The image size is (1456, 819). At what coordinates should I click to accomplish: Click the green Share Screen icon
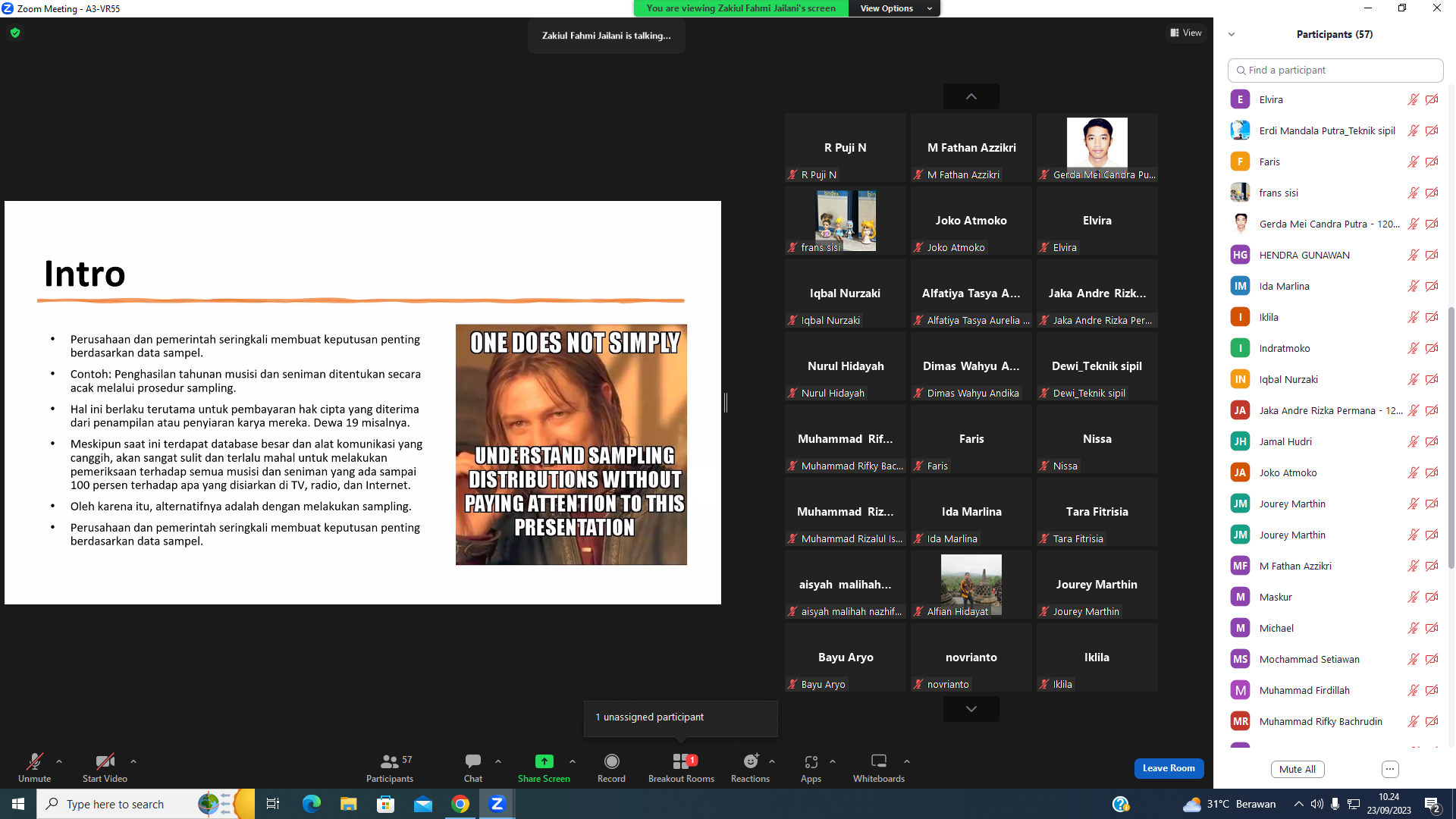coord(544,761)
